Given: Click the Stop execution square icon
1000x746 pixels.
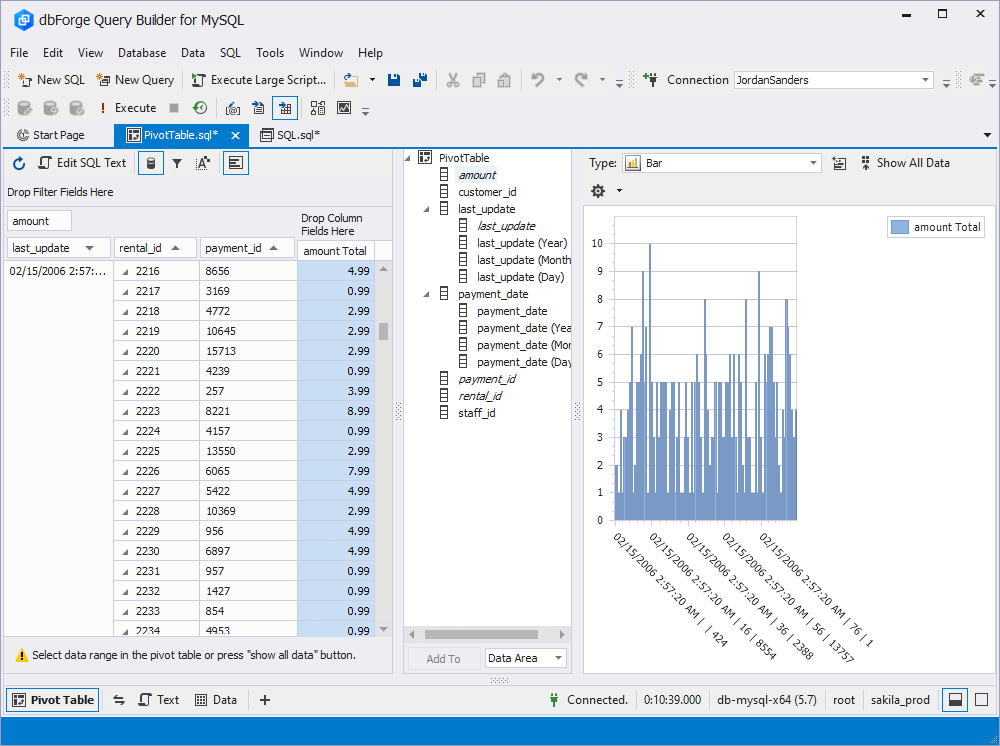Looking at the screenshot, I should tap(174, 108).
